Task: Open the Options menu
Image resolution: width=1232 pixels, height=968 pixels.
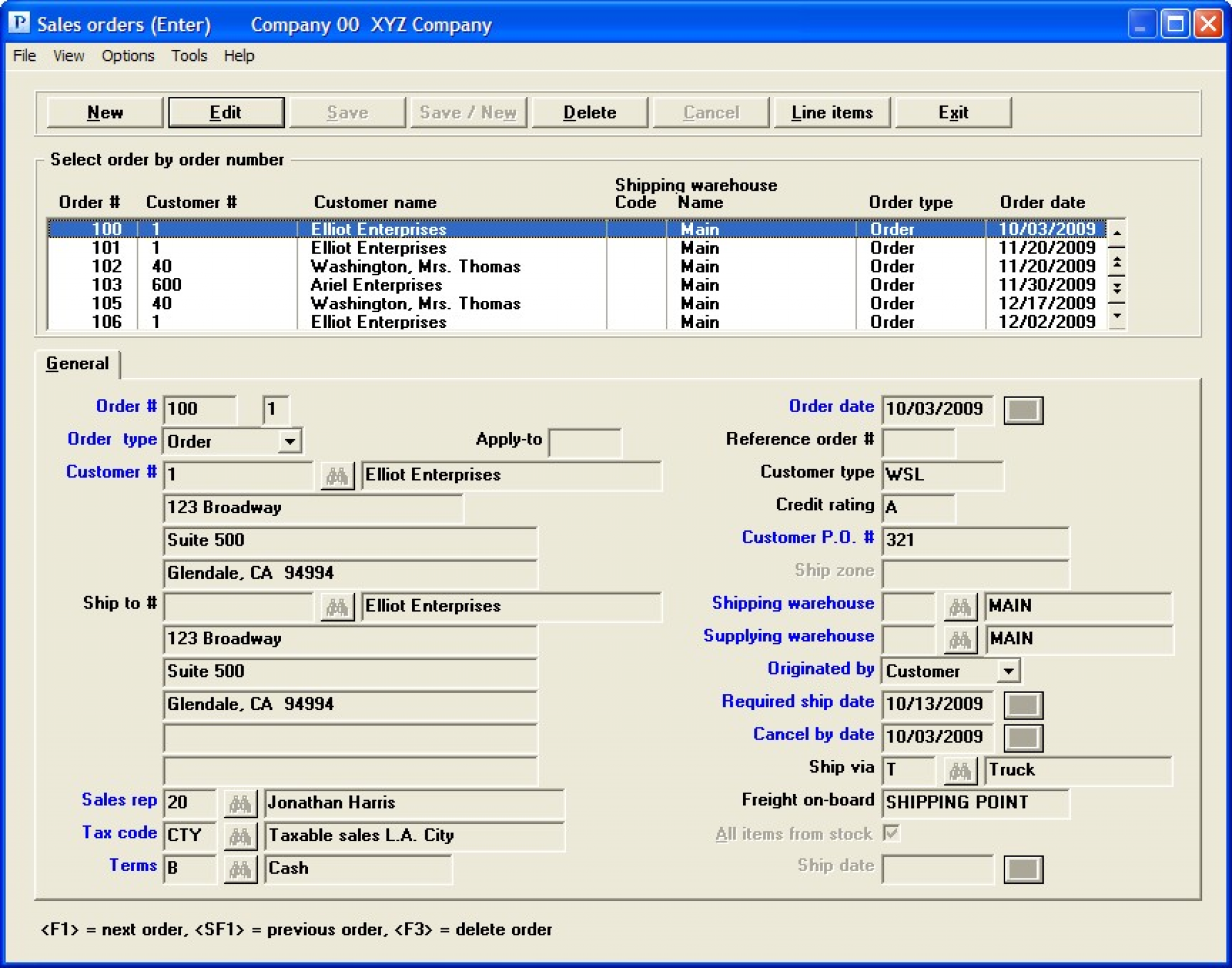Action: [128, 55]
